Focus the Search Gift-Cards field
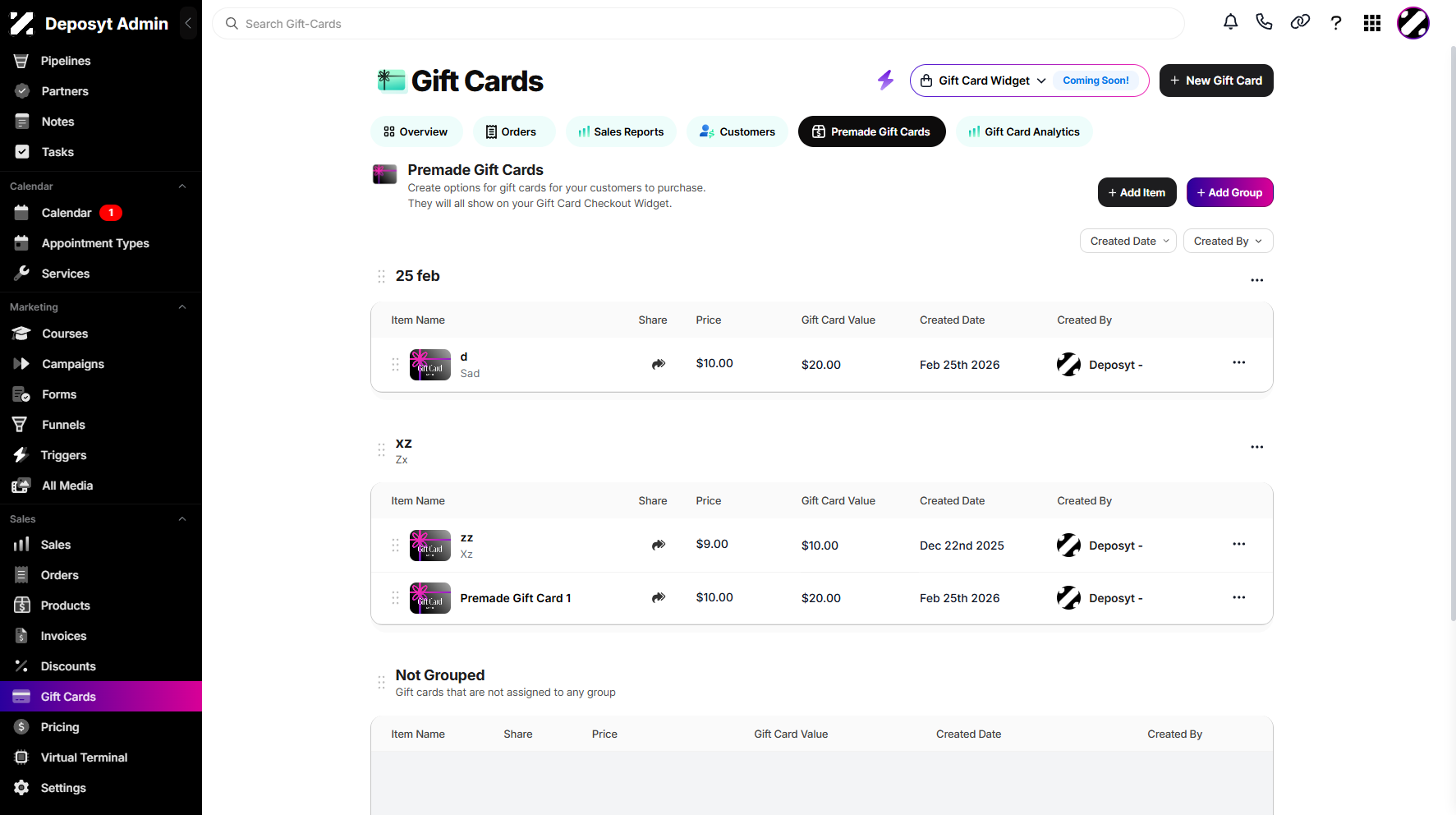Screen dimensions: 1456x815 point(698,24)
